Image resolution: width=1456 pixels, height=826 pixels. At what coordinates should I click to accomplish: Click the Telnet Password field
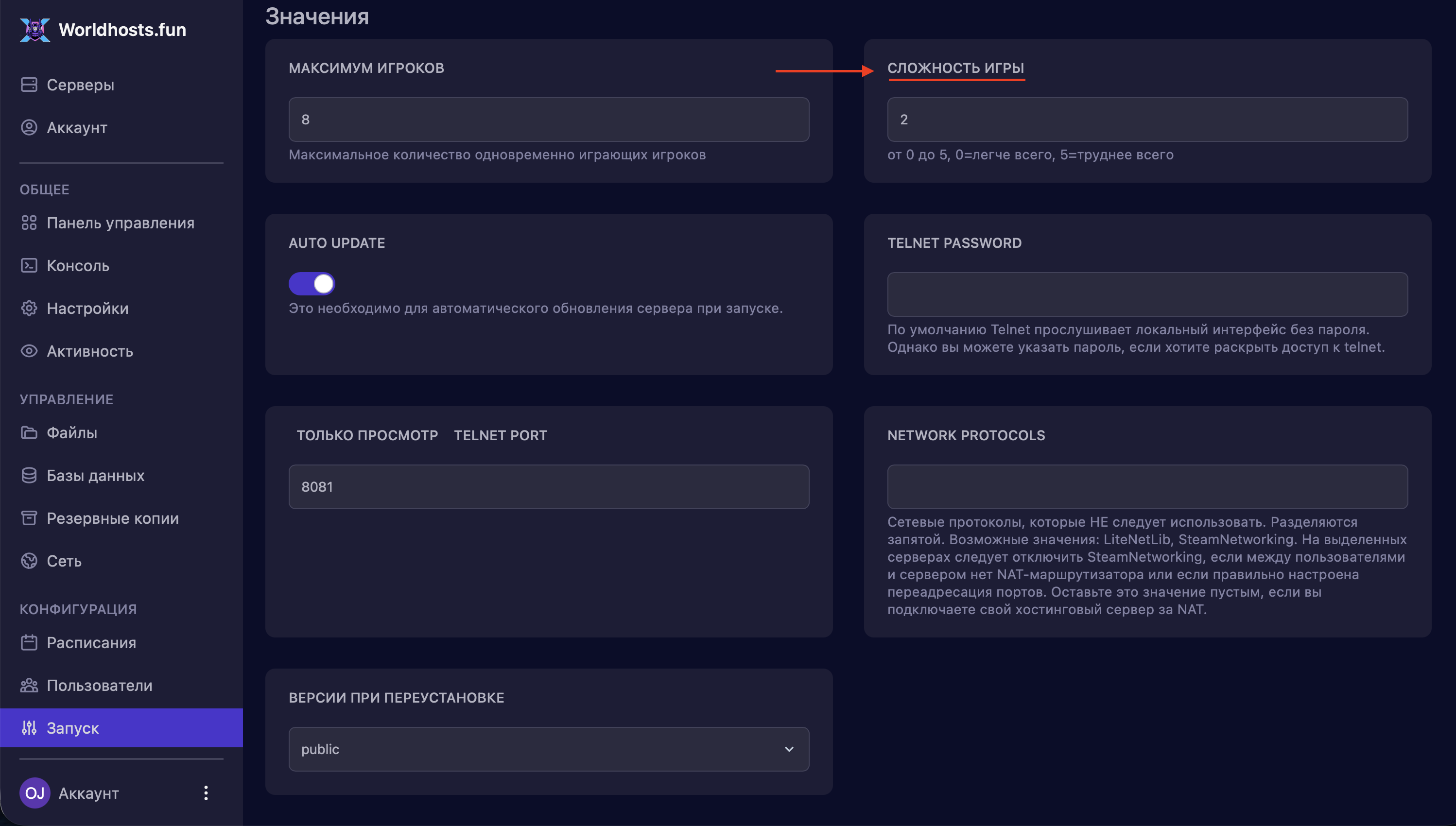coord(1147,294)
